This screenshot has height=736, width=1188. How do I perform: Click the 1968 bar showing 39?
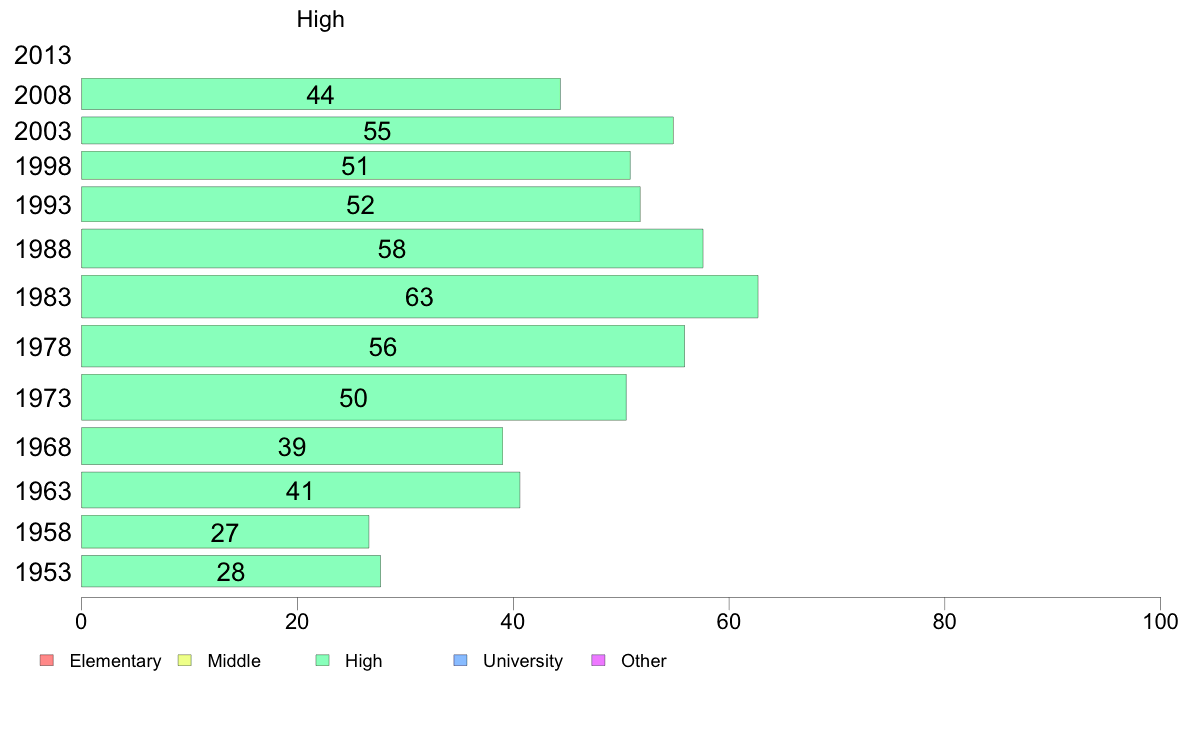tap(292, 446)
